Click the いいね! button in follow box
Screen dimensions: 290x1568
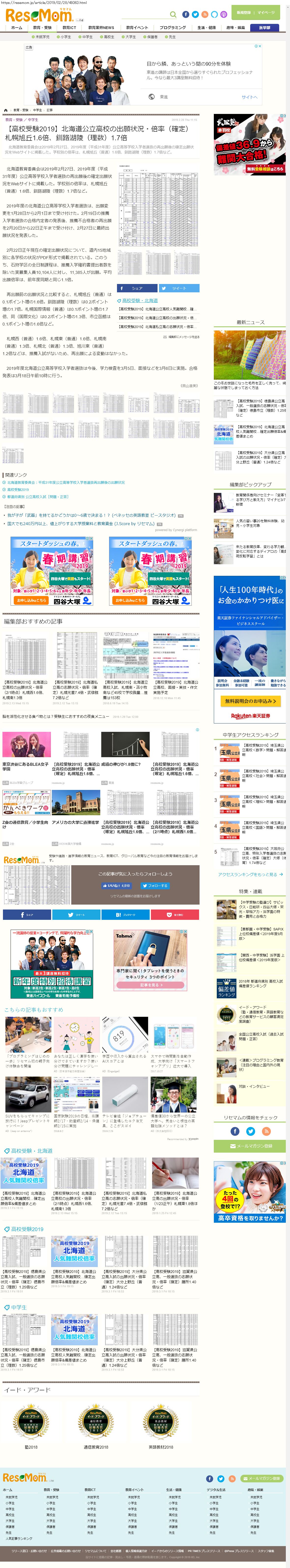click(x=117, y=886)
